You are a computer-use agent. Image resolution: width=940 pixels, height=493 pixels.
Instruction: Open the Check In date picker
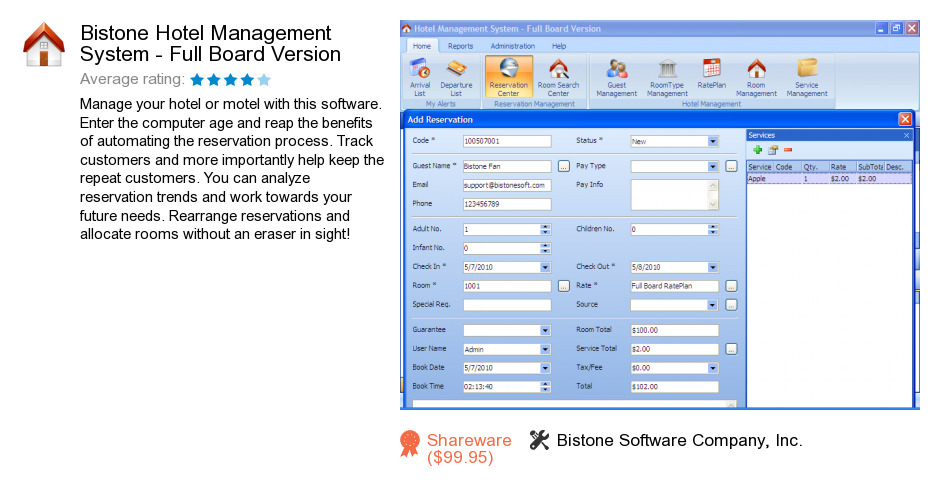coord(545,267)
